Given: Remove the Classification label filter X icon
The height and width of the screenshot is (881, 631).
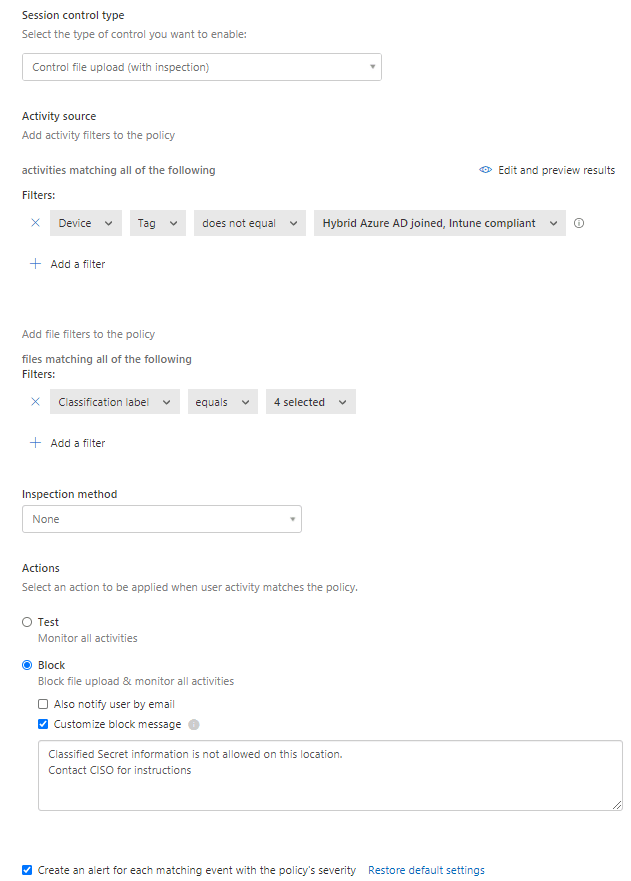Looking at the screenshot, I should click(35, 402).
